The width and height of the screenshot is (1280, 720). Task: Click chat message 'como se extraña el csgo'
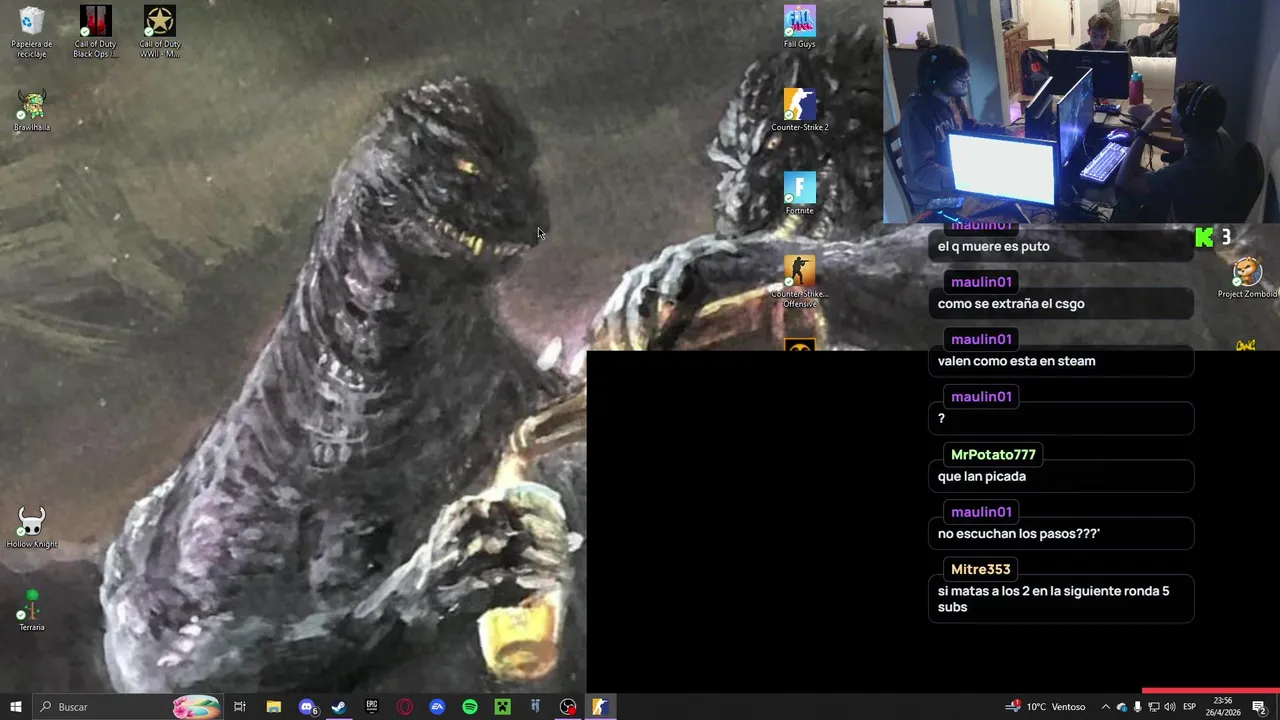pyautogui.click(x=1061, y=304)
